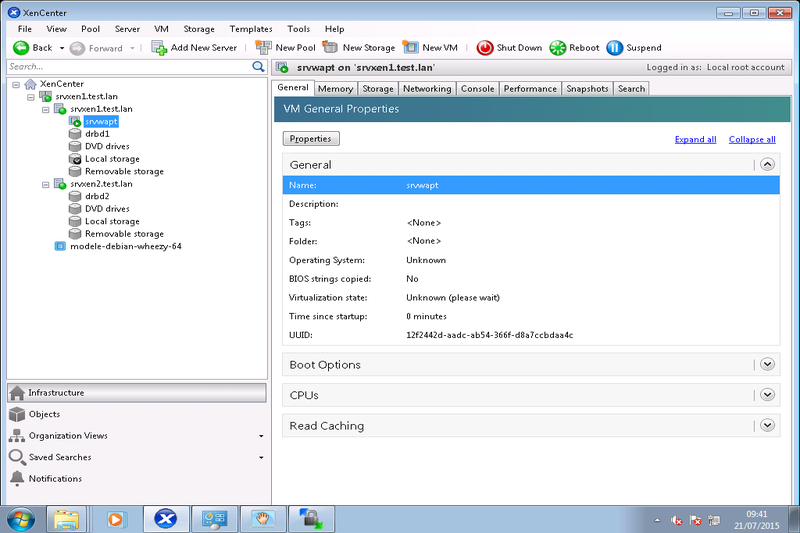Click the Add New Server icon
Image resolution: width=800 pixels, height=533 pixels.
click(x=159, y=48)
